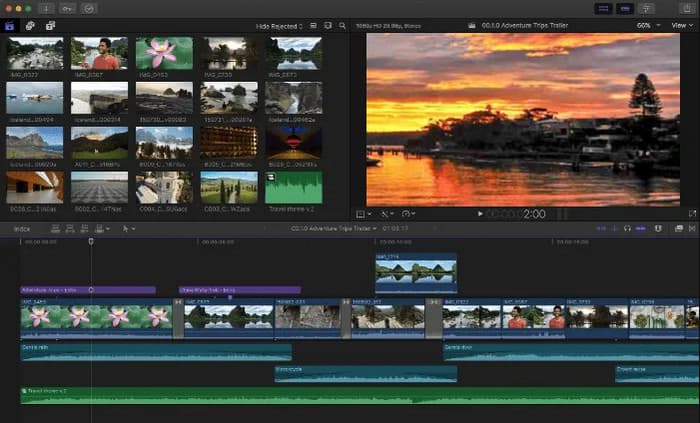This screenshot has width=700, height=423.
Task: Toggle timeline snapping icon
Action: pos(641,228)
